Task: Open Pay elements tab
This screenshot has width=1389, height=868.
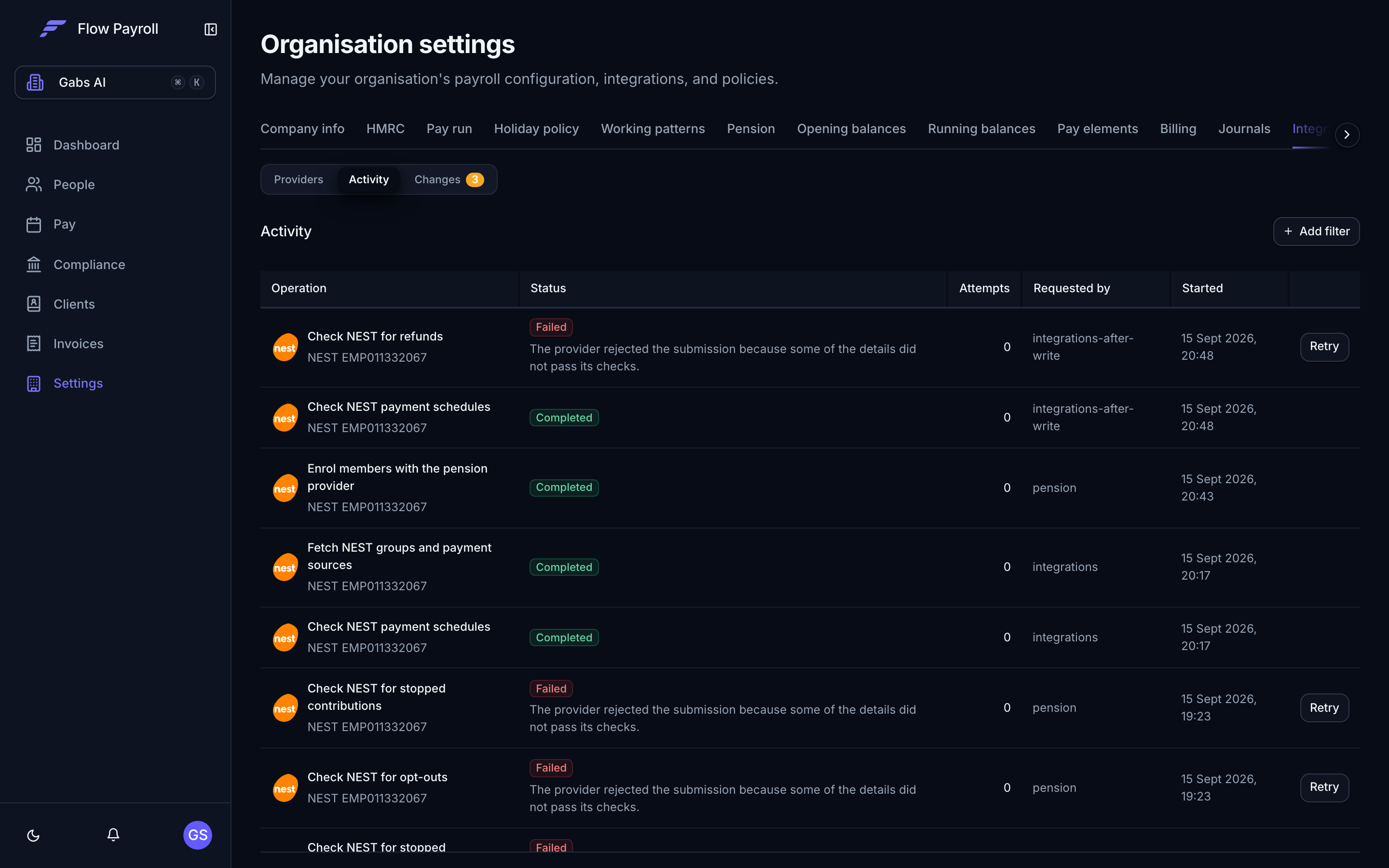Action: point(1097,129)
